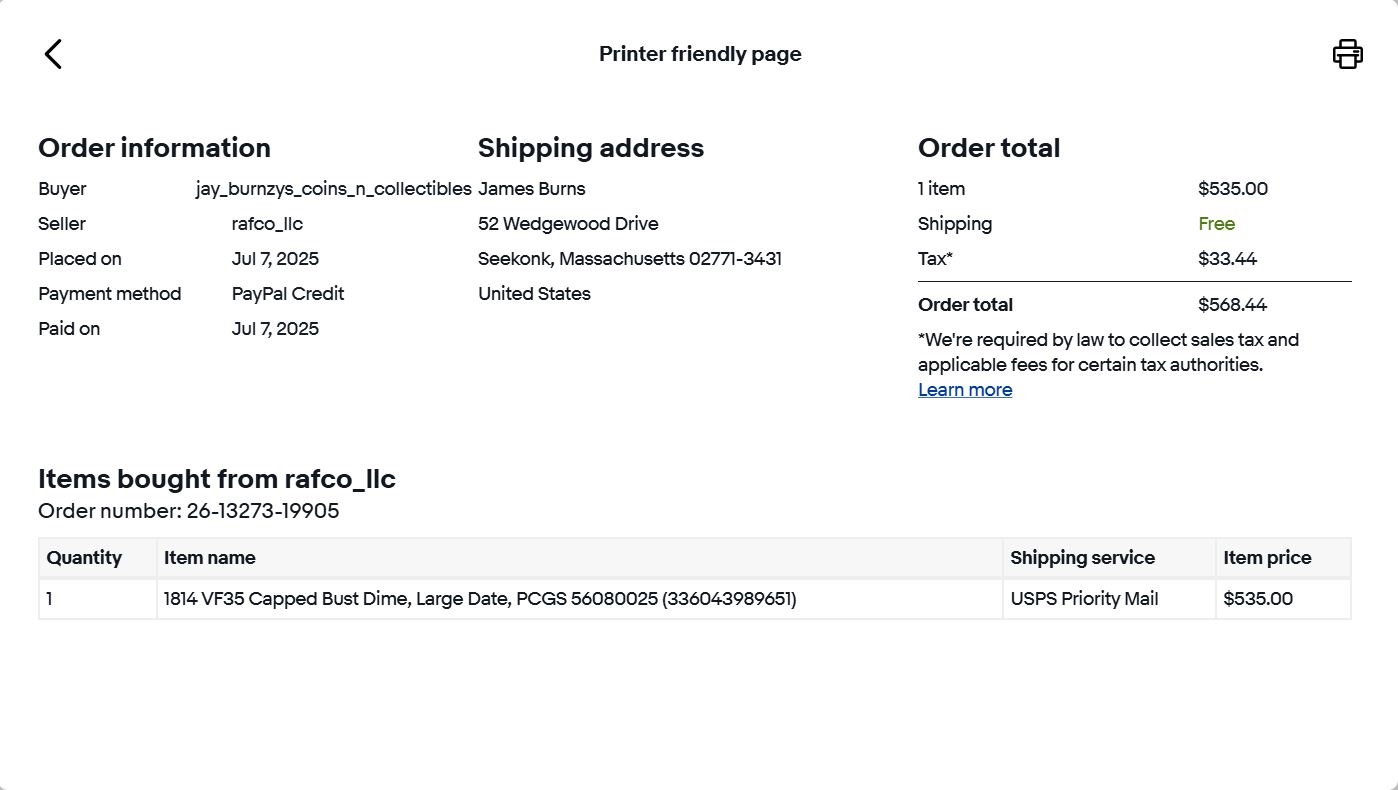This screenshot has width=1398, height=790.
Task: Click the printer icon
Action: 1347,54
